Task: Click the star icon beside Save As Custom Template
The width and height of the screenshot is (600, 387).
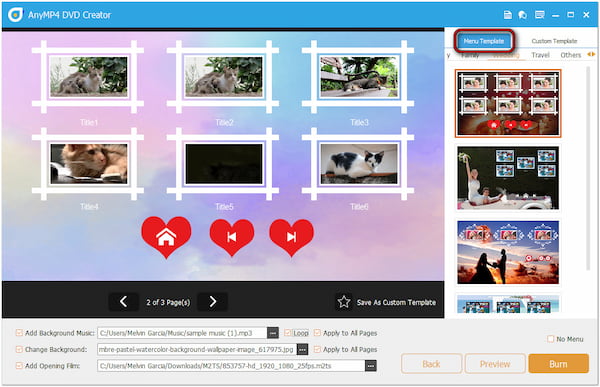Action: 344,302
